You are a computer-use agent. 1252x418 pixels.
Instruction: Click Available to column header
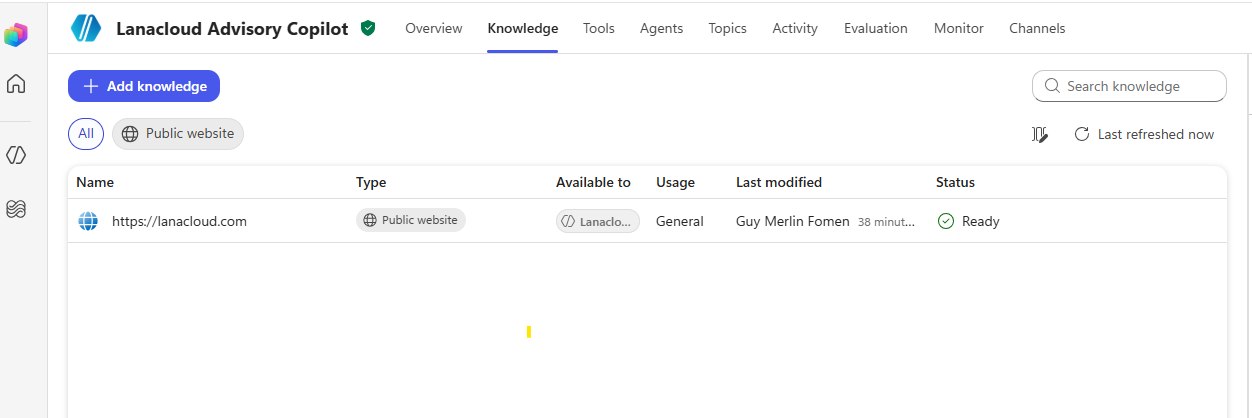click(x=593, y=182)
